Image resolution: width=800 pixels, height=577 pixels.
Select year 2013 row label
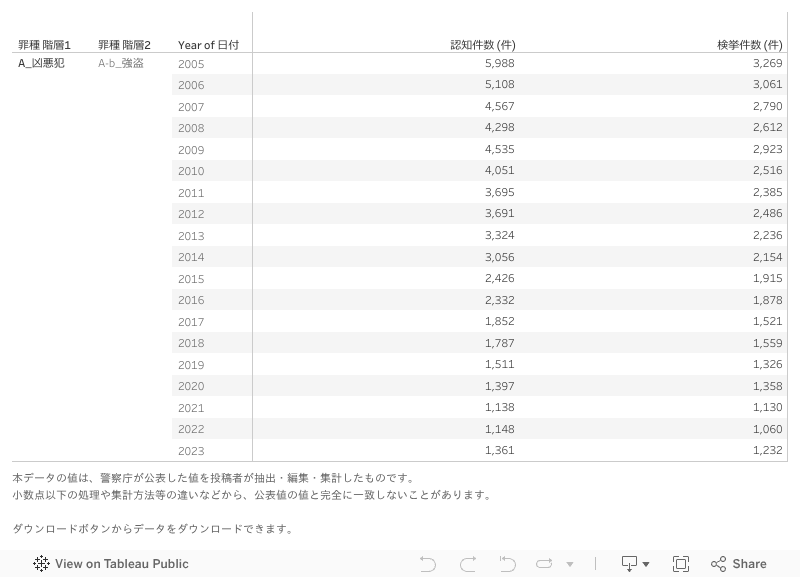coord(191,236)
